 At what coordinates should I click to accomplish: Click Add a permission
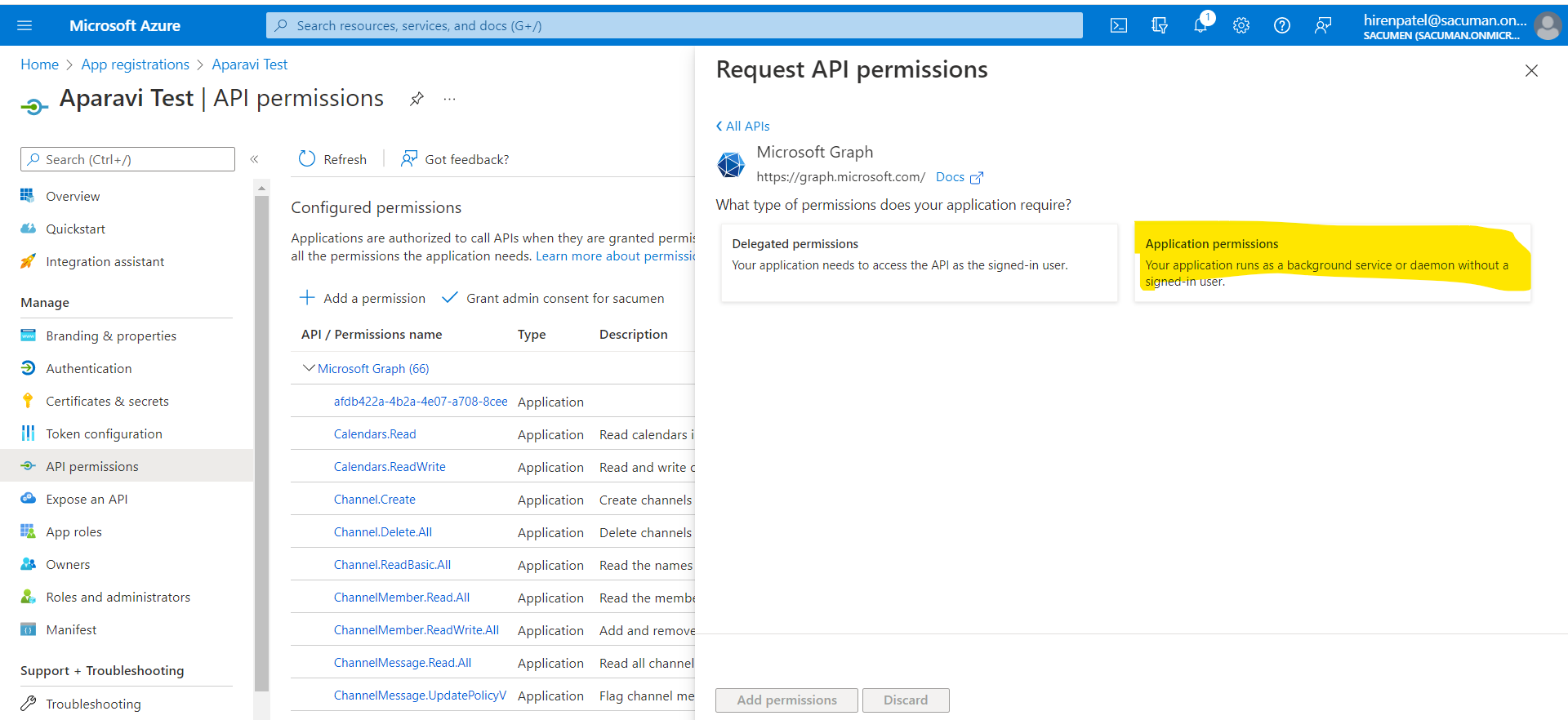coord(362,298)
